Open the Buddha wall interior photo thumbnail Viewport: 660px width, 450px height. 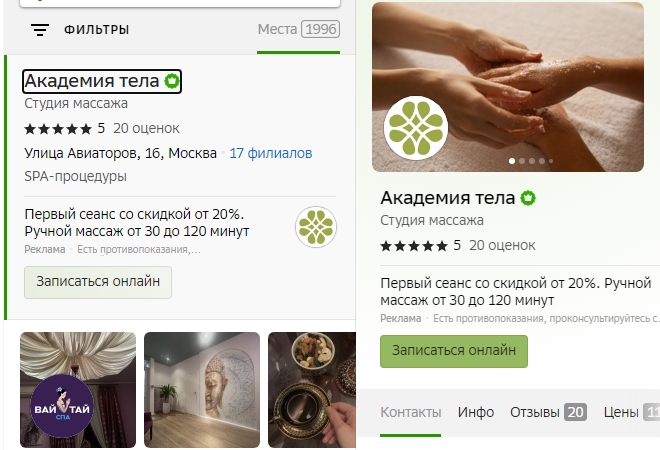pos(202,390)
